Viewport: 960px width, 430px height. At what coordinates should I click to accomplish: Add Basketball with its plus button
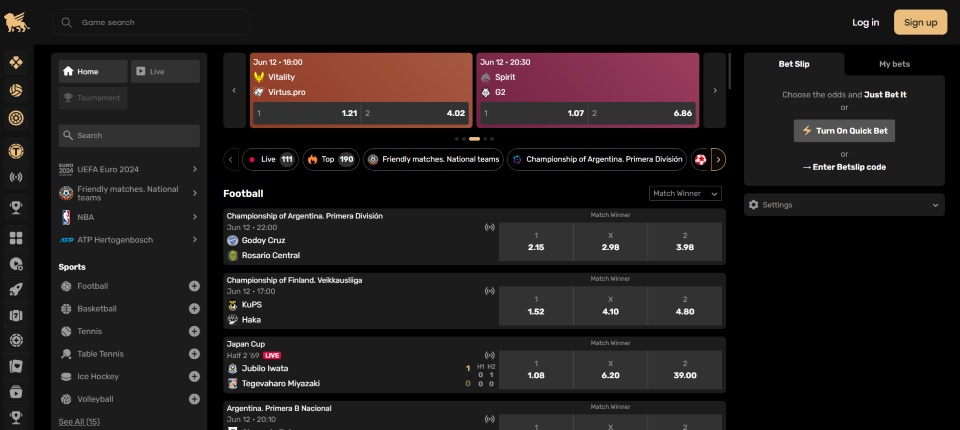pyautogui.click(x=194, y=309)
